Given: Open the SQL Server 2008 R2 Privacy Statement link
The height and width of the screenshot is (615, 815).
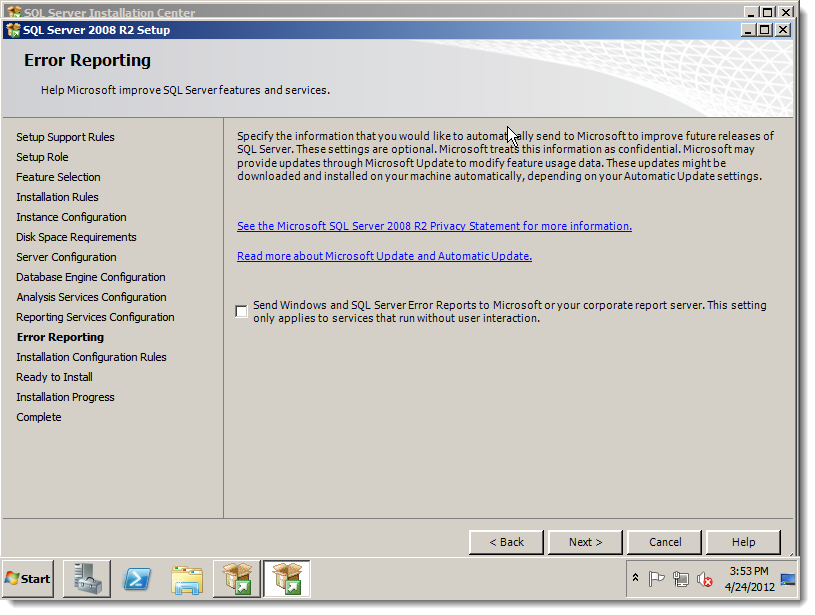Looking at the screenshot, I should tap(435, 226).
